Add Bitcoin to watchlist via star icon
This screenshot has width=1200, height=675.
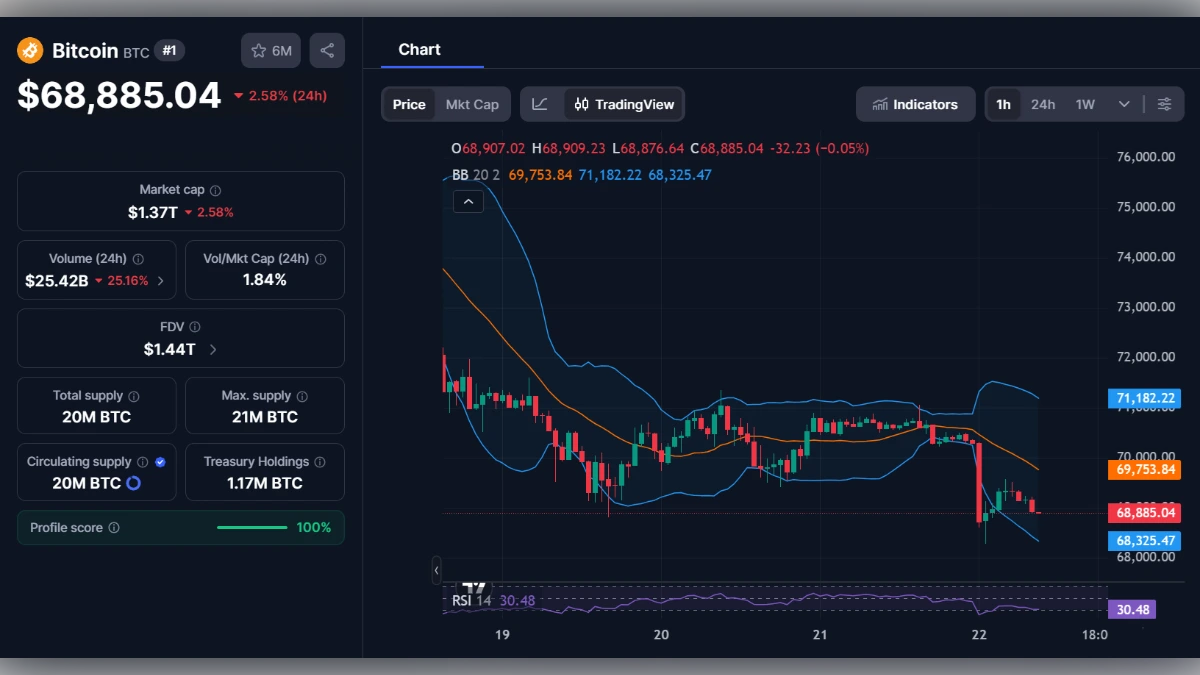(x=258, y=50)
